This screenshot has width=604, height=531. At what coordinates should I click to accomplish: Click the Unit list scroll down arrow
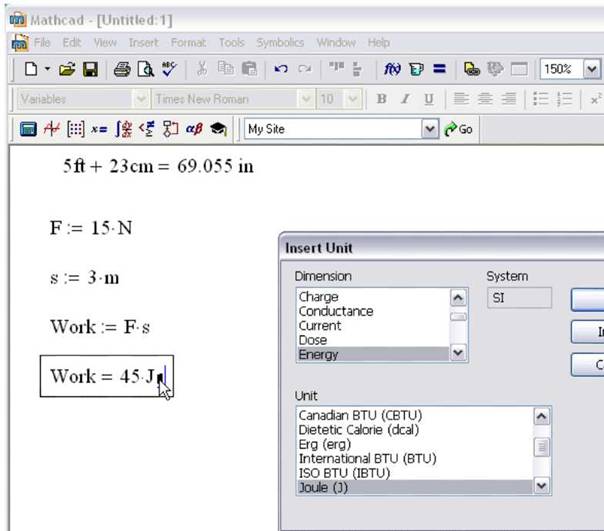coord(541,485)
